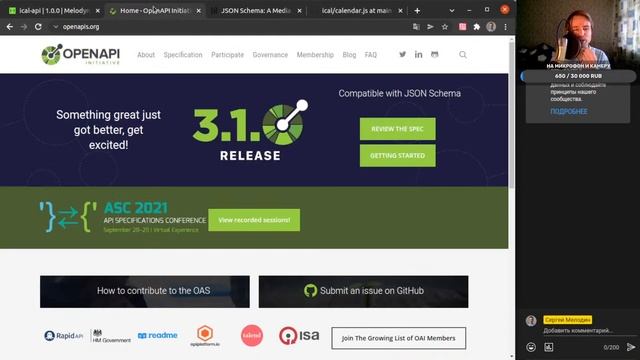Attach an image in the chat box
The height and width of the screenshot is (360, 640).
coord(549,347)
